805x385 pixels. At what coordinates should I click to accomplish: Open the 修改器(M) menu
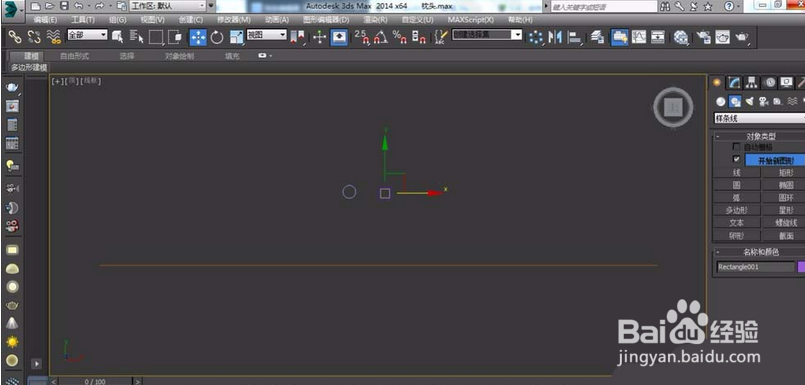[x=234, y=20]
